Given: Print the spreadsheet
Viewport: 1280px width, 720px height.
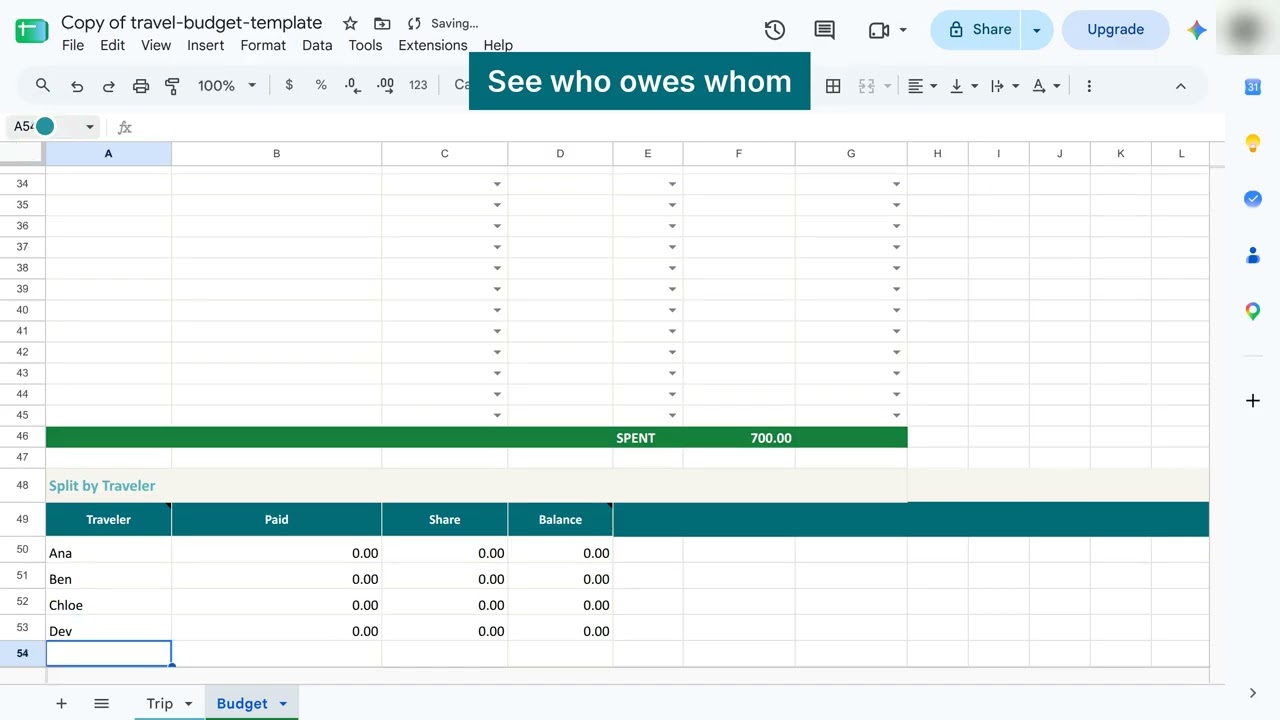Looking at the screenshot, I should point(141,86).
